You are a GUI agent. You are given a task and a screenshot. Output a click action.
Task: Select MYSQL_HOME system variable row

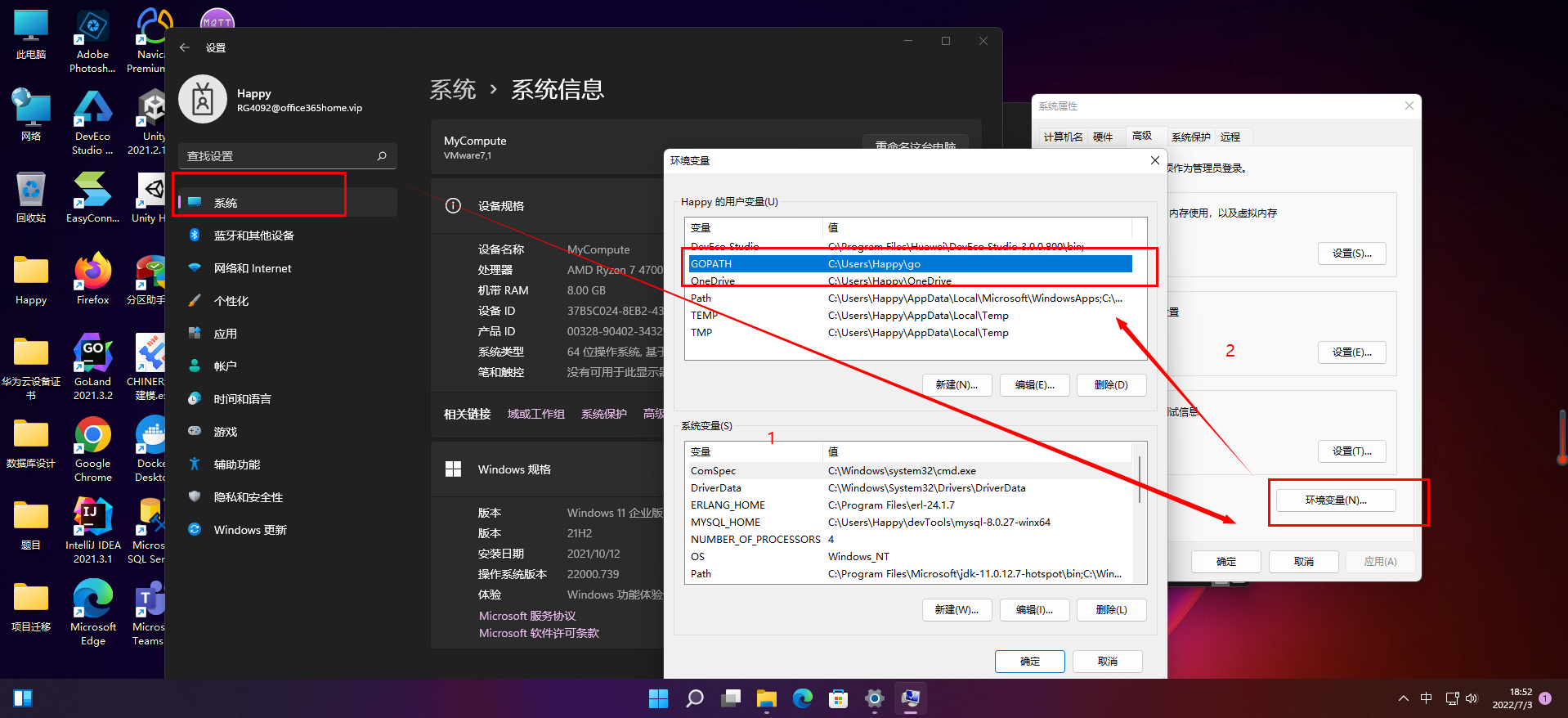coord(910,522)
